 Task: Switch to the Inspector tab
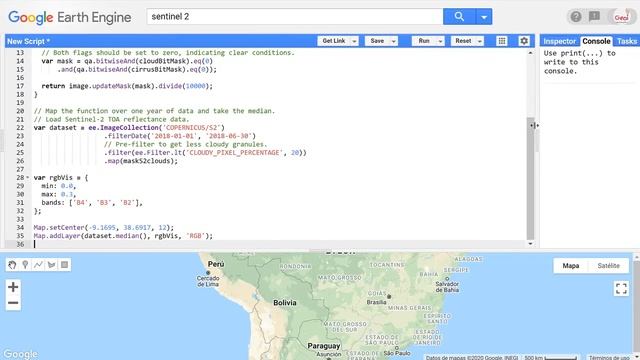pos(559,41)
